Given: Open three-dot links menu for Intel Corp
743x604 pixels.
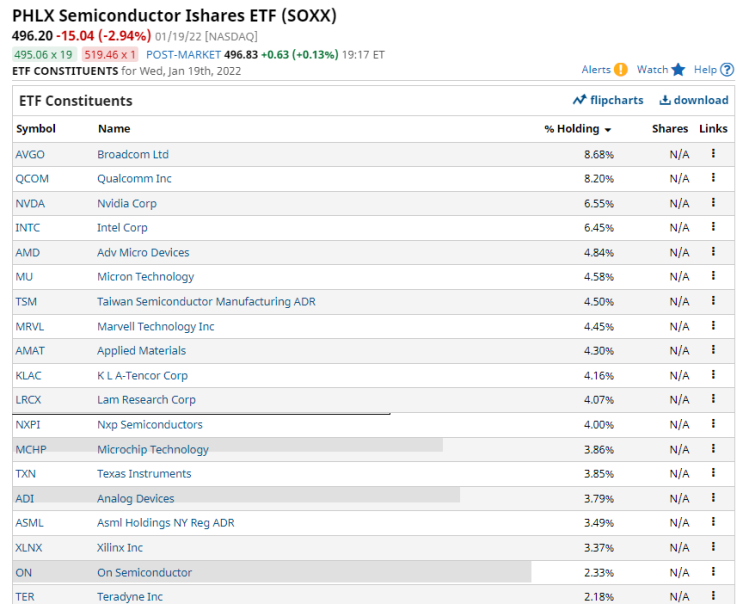Looking at the screenshot, I should pos(713,227).
